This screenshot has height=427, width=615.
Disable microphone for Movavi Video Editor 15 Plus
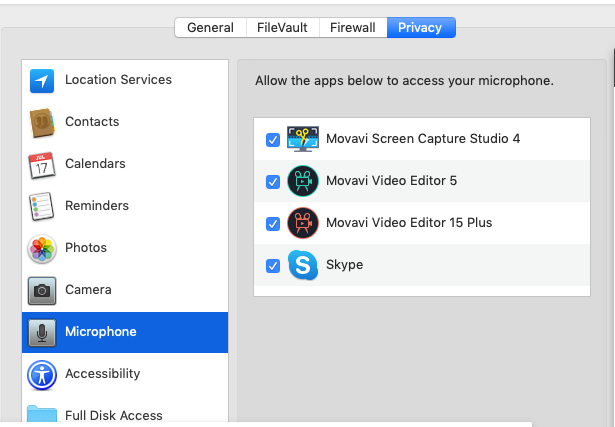(273, 223)
